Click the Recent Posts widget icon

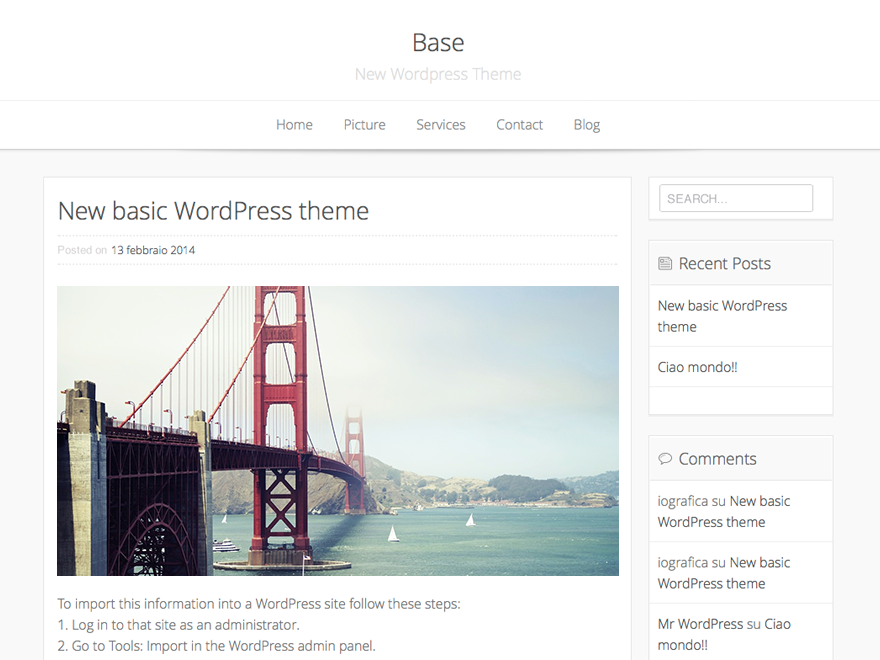click(x=664, y=263)
